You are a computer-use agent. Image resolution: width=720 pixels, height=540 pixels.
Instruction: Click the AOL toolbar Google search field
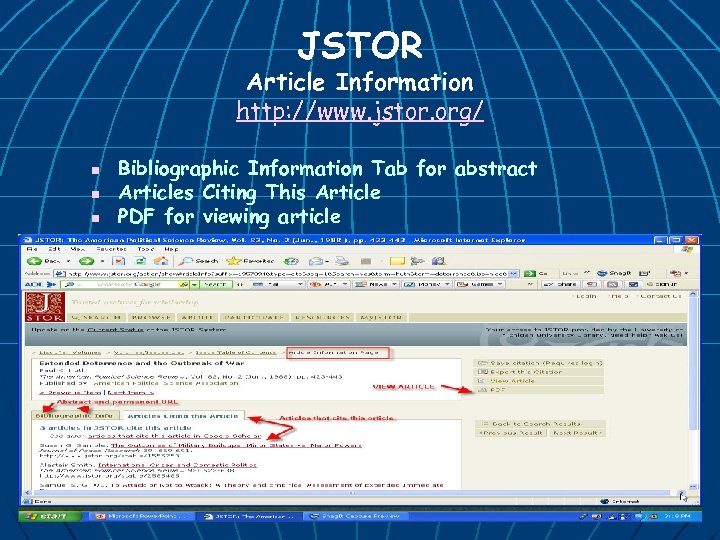click(x=127, y=285)
